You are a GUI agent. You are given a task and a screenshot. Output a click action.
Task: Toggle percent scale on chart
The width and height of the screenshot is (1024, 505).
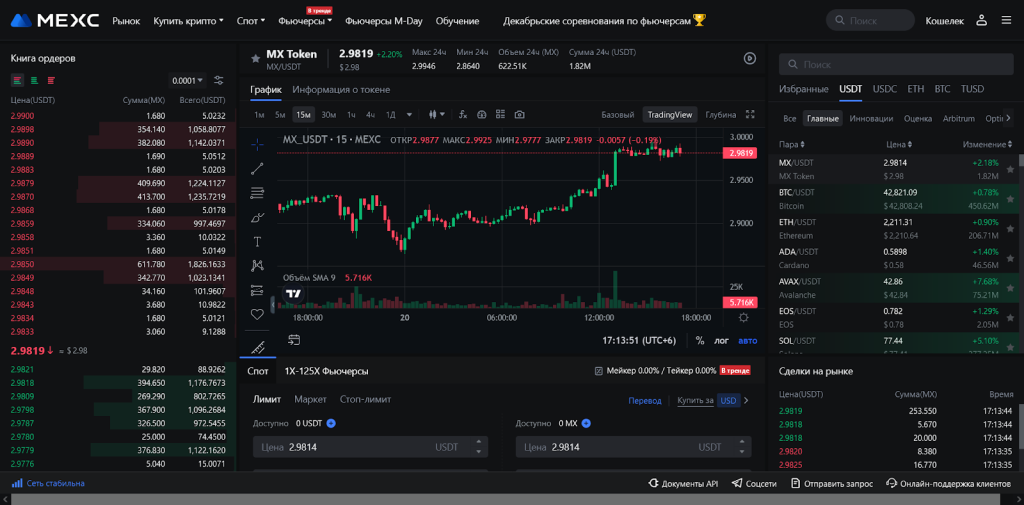click(x=700, y=340)
